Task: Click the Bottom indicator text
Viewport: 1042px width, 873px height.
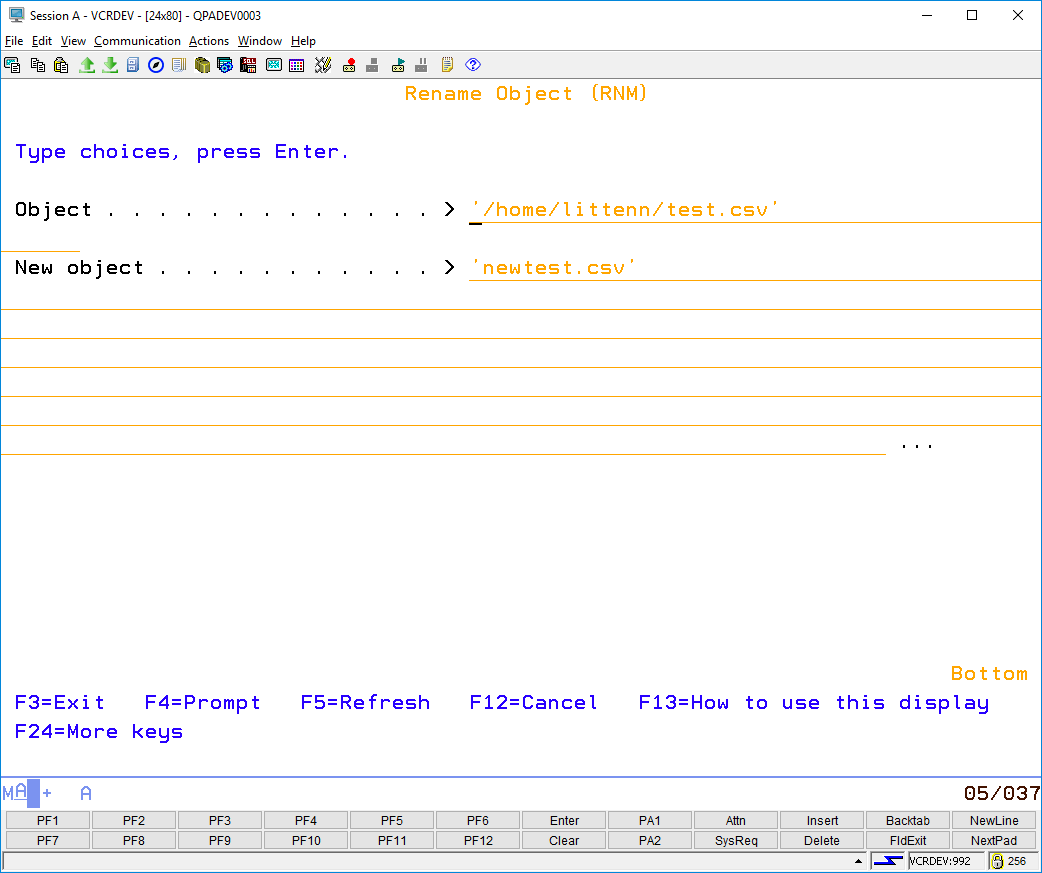Action: coord(989,674)
